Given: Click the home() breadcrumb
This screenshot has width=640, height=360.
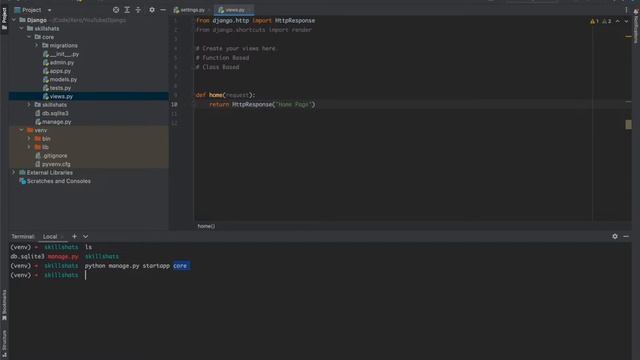Looking at the screenshot, I should click(x=206, y=226).
